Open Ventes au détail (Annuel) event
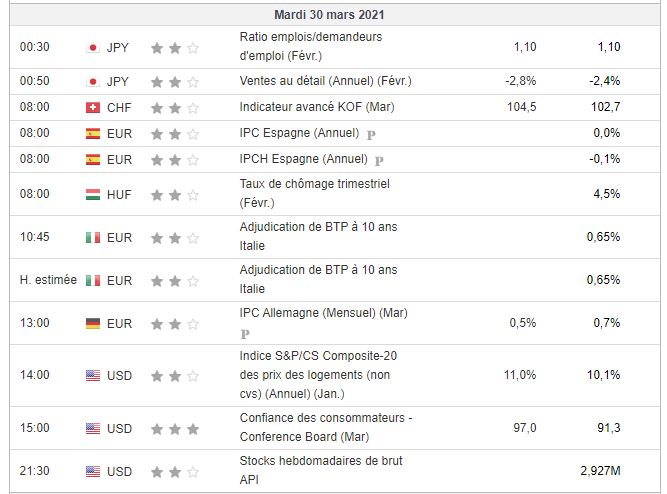This screenshot has width=667, height=494. 325,81
